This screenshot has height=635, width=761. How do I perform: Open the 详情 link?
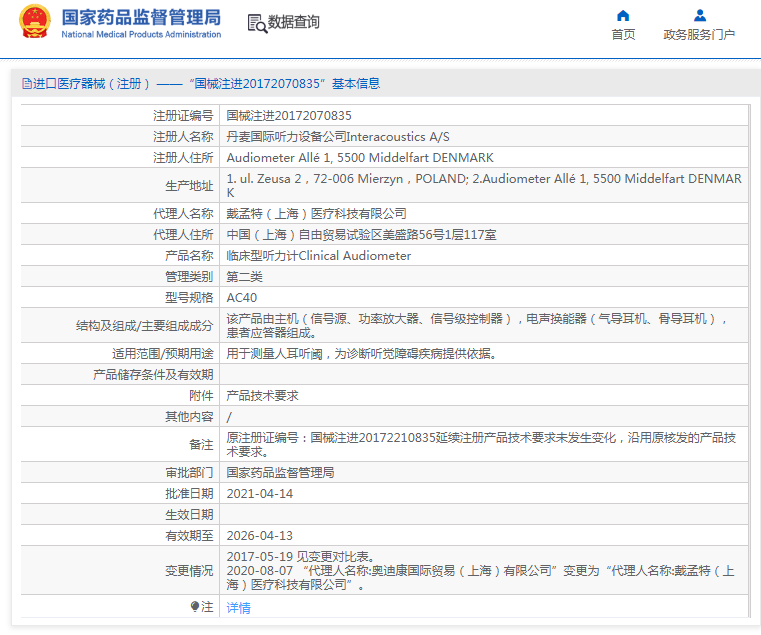(x=238, y=608)
